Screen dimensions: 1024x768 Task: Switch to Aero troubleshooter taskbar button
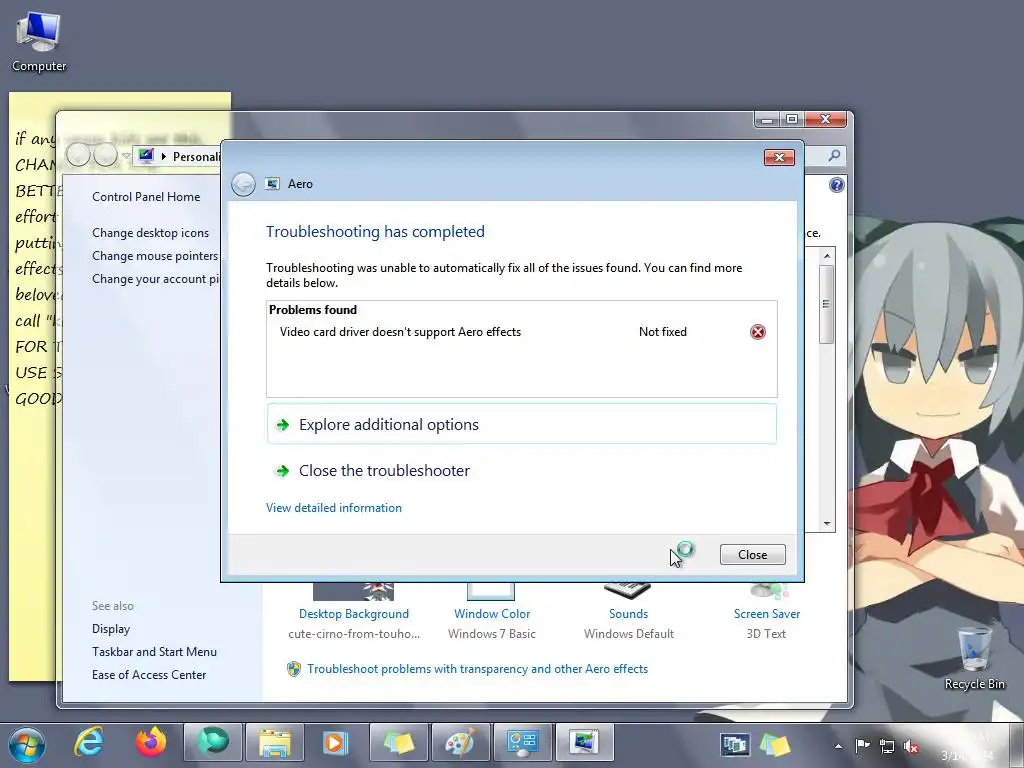point(585,743)
